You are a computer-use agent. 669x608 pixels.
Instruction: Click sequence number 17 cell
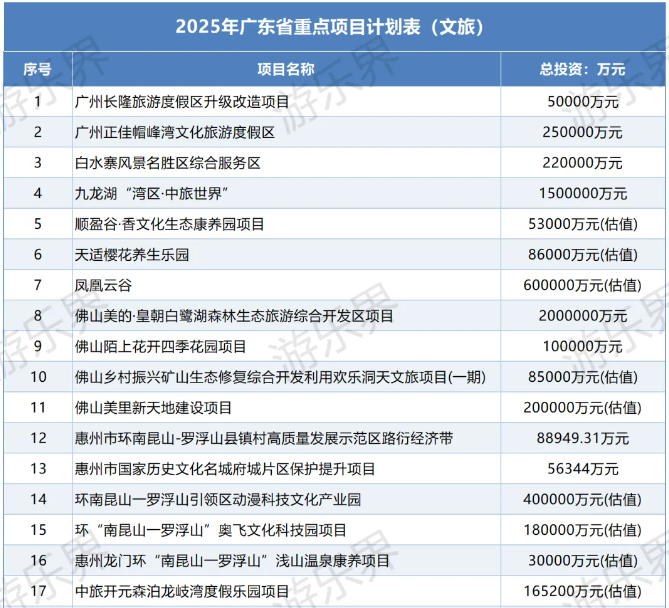click(38, 591)
